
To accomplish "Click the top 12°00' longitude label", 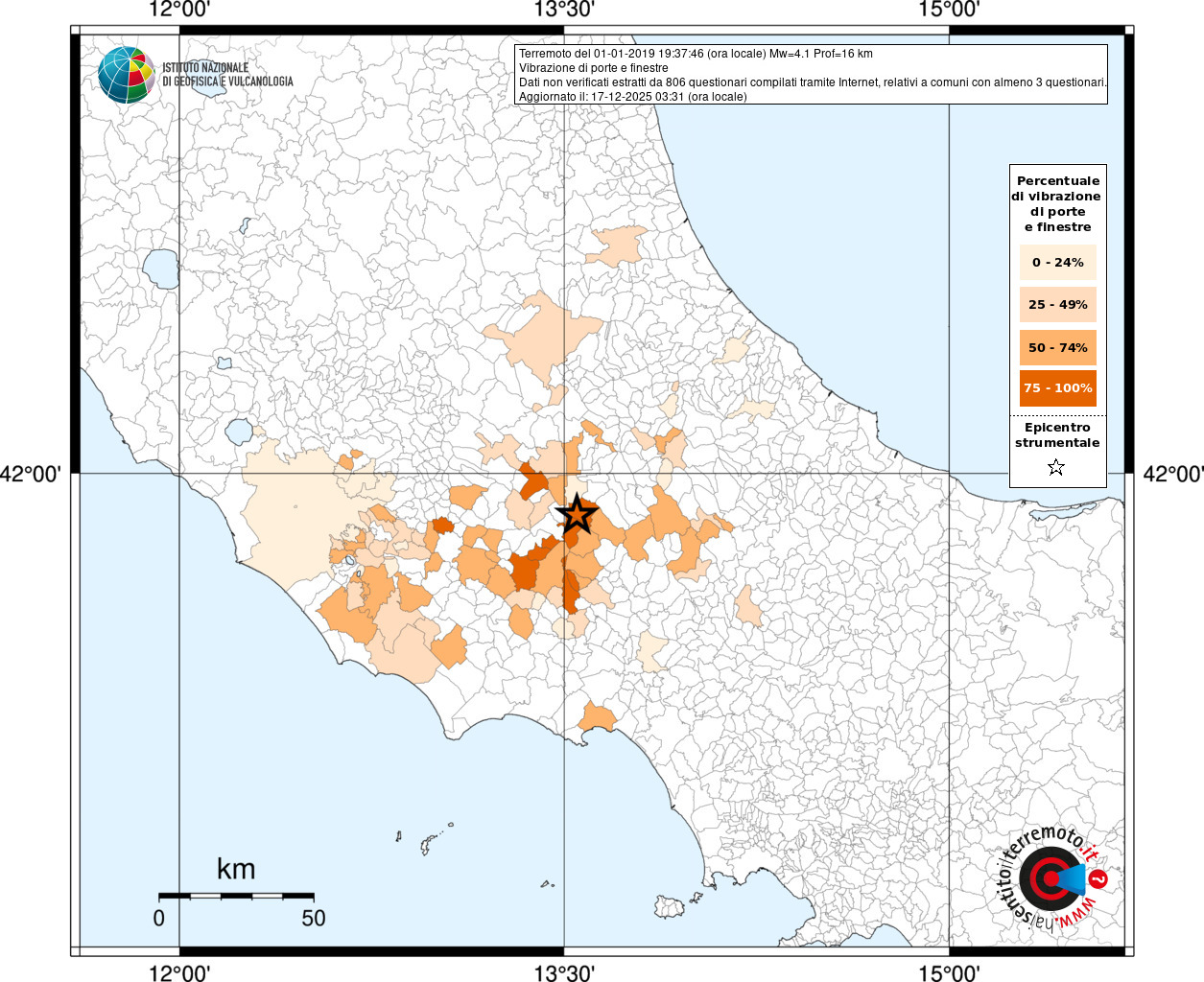I will (179, 10).
